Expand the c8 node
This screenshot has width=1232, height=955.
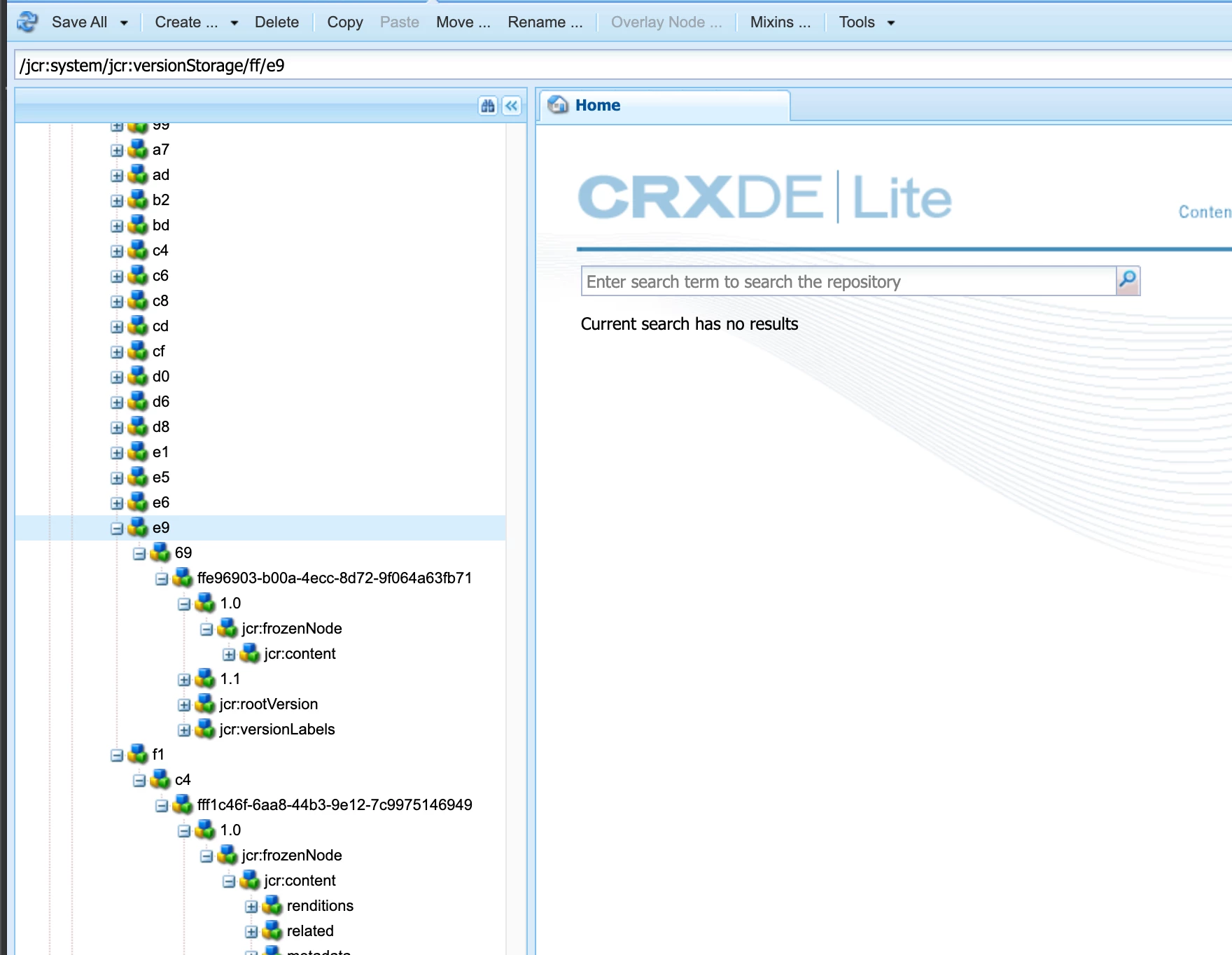tap(117, 302)
